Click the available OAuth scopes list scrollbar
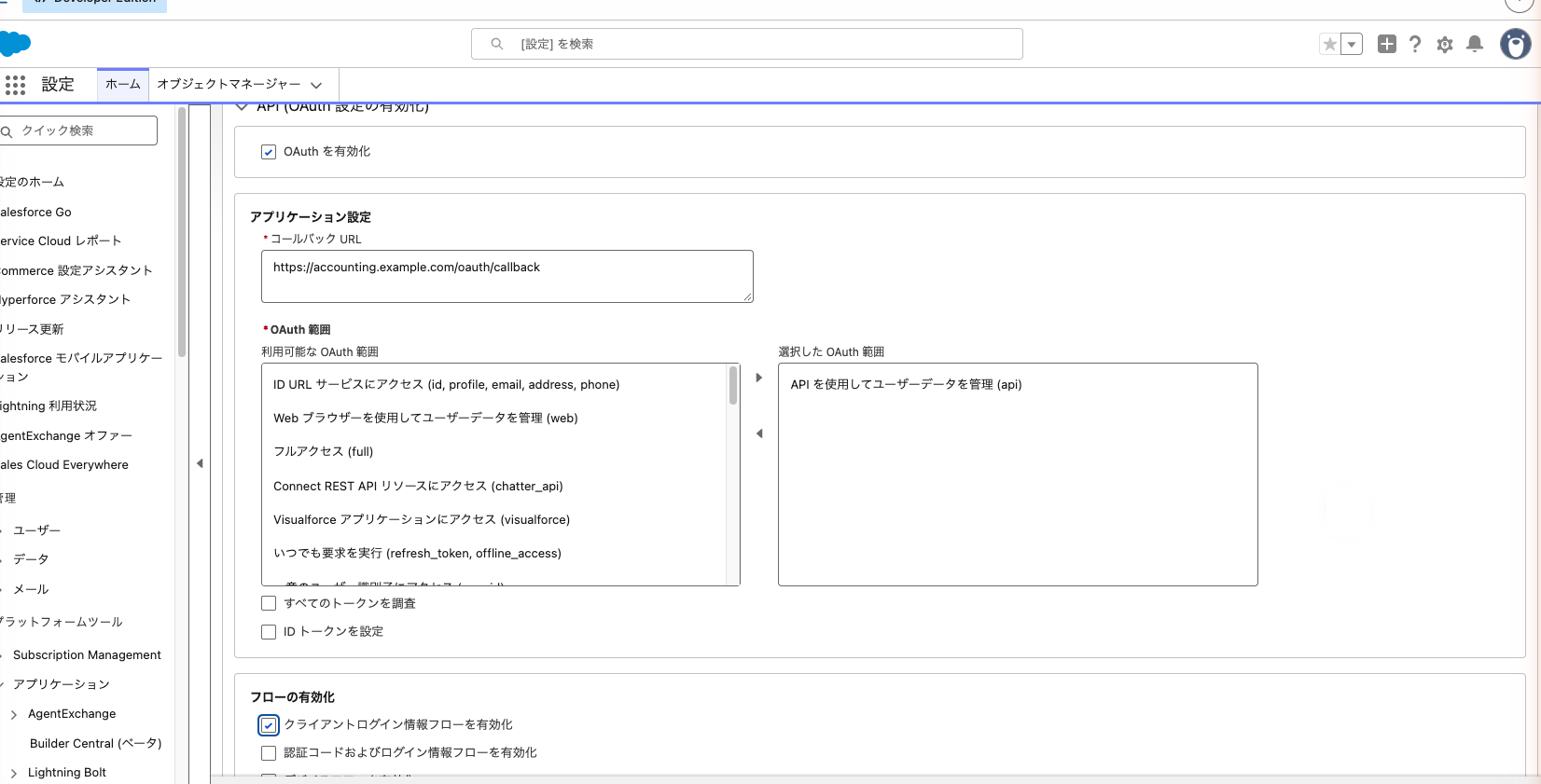The image size is (1541, 784). pyautogui.click(x=733, y=385)
